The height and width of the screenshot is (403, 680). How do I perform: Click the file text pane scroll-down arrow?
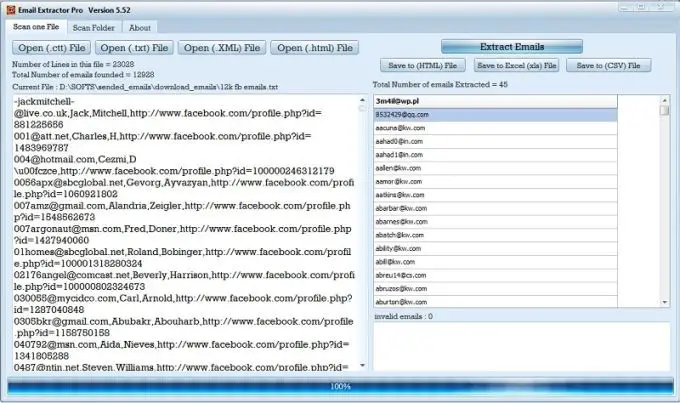point(363,366)
